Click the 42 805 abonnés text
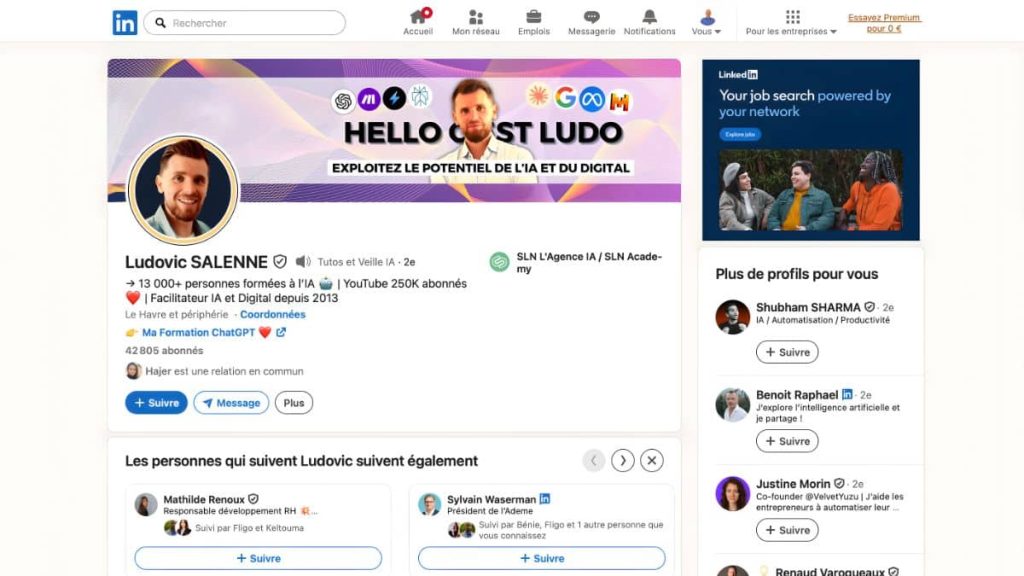 click(x=164, y=351)
